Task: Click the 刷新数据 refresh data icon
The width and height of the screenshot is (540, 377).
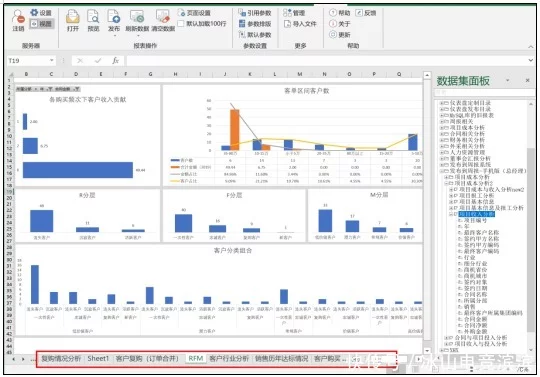Action: click(x=137, y=21)
